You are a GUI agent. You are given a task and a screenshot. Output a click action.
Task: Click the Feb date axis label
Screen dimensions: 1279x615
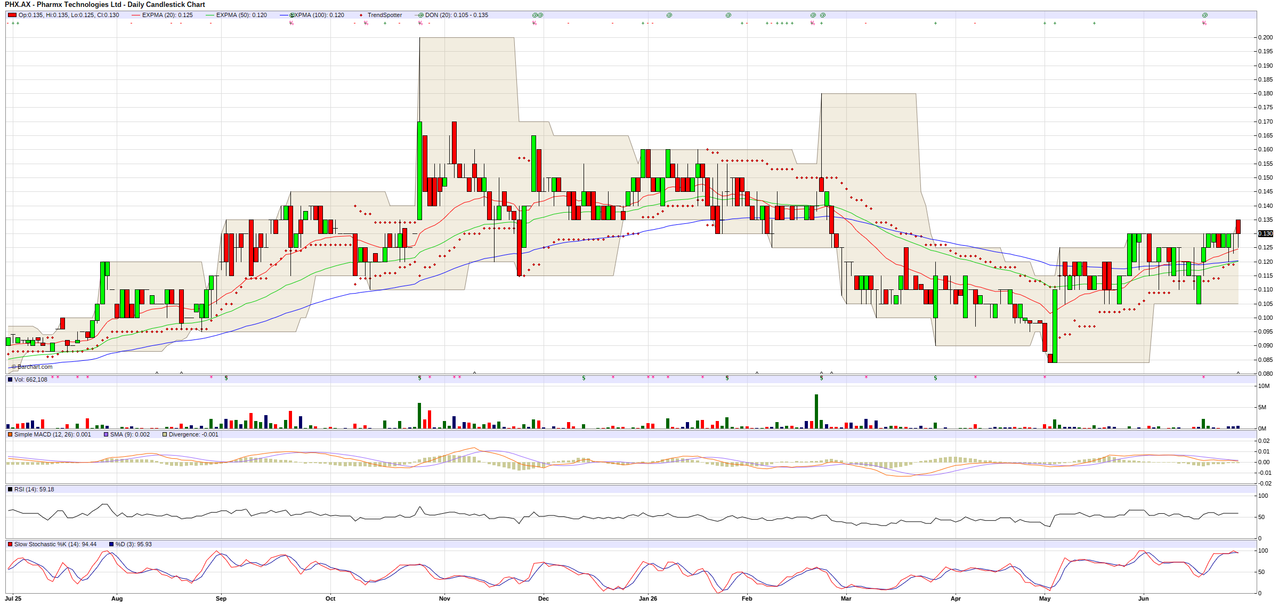746,598
